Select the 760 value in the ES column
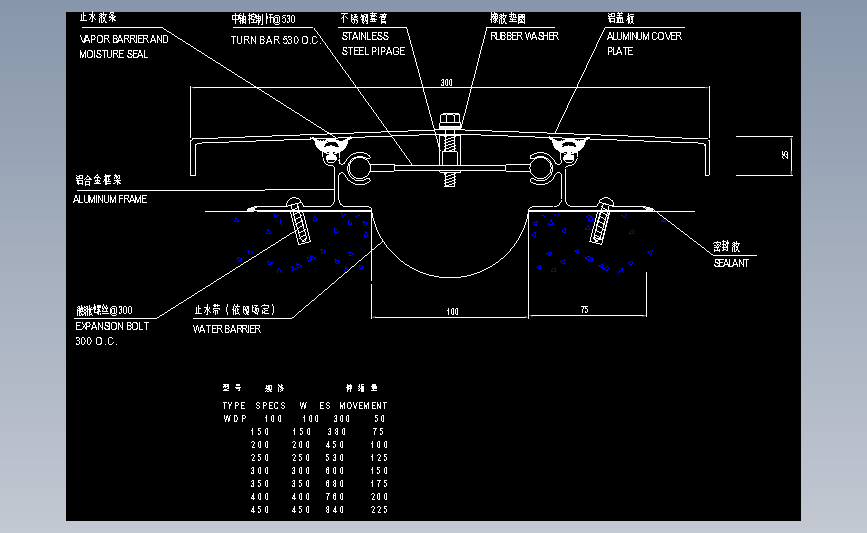 click(x=335, y=497)
